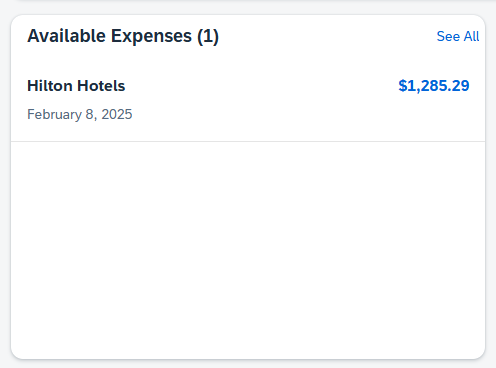View all available expenses via See All
496x368 pixels.
tap(458, 36)
